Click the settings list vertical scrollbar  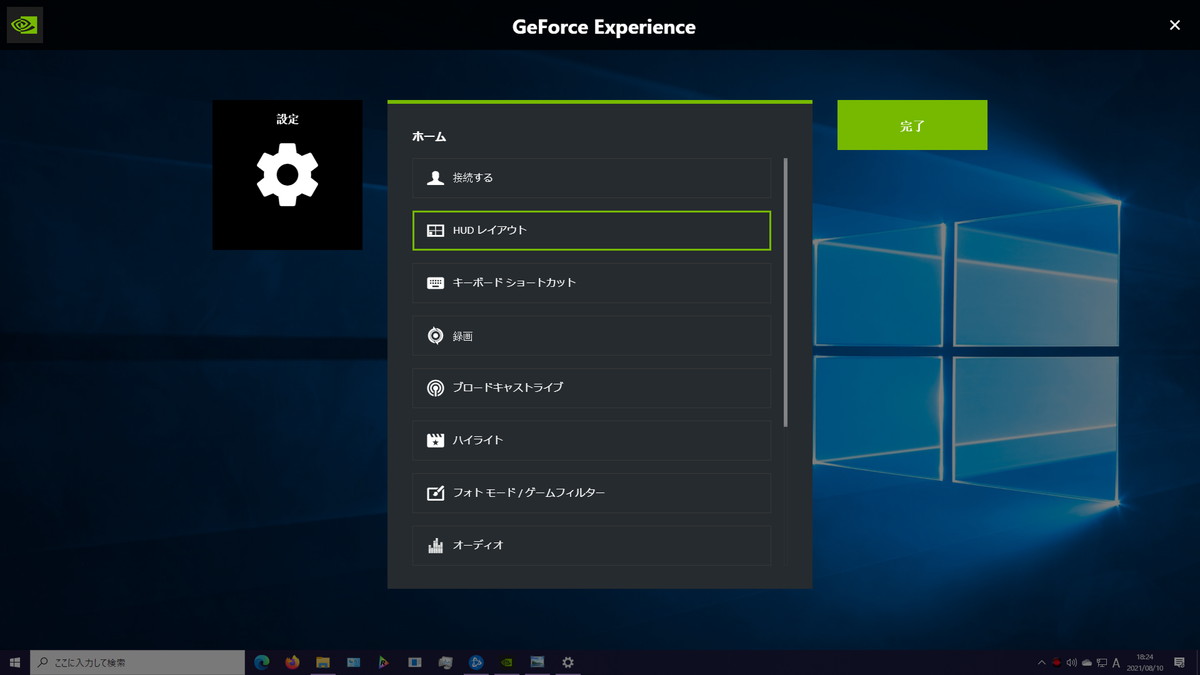[786, 292]
